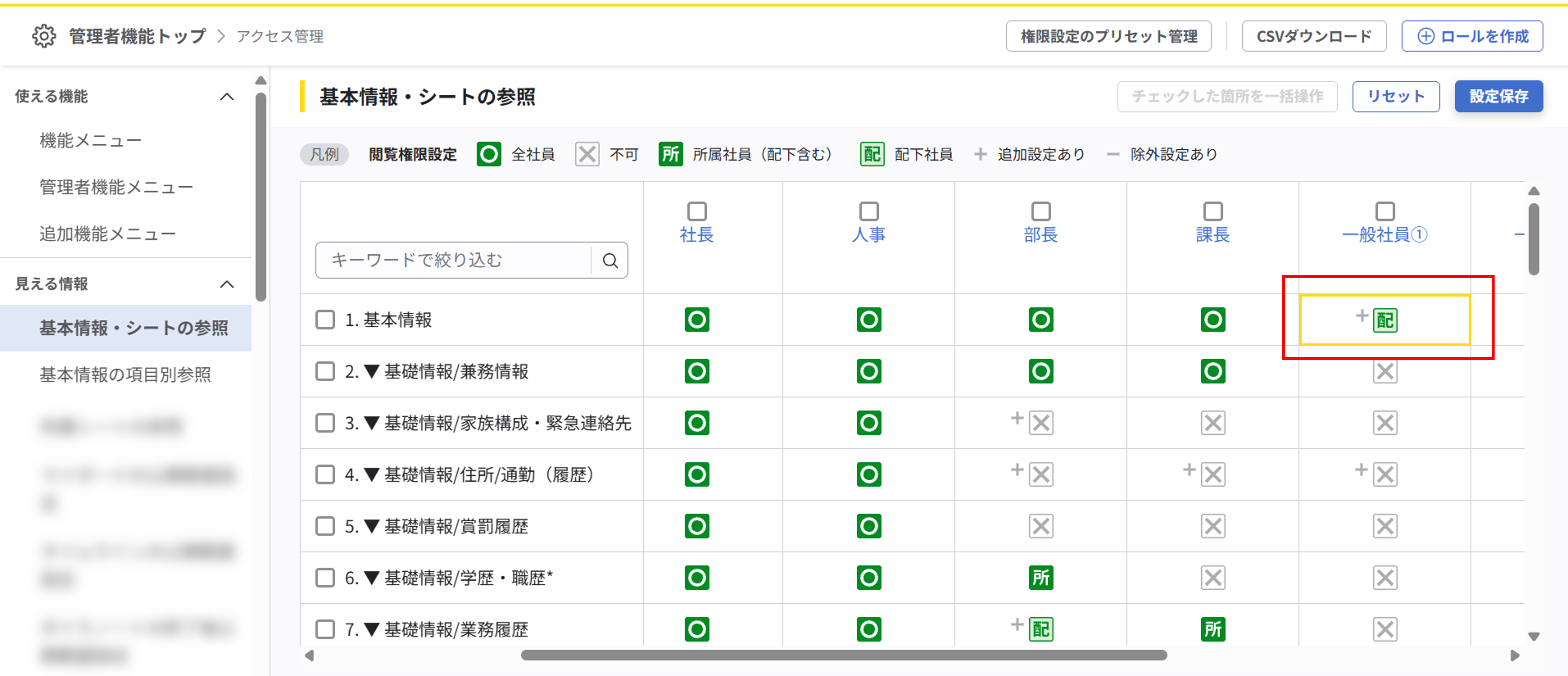Click the search magnifier icon in keyword filter
The image size is (1568, 676).
[x=610, y=260]
